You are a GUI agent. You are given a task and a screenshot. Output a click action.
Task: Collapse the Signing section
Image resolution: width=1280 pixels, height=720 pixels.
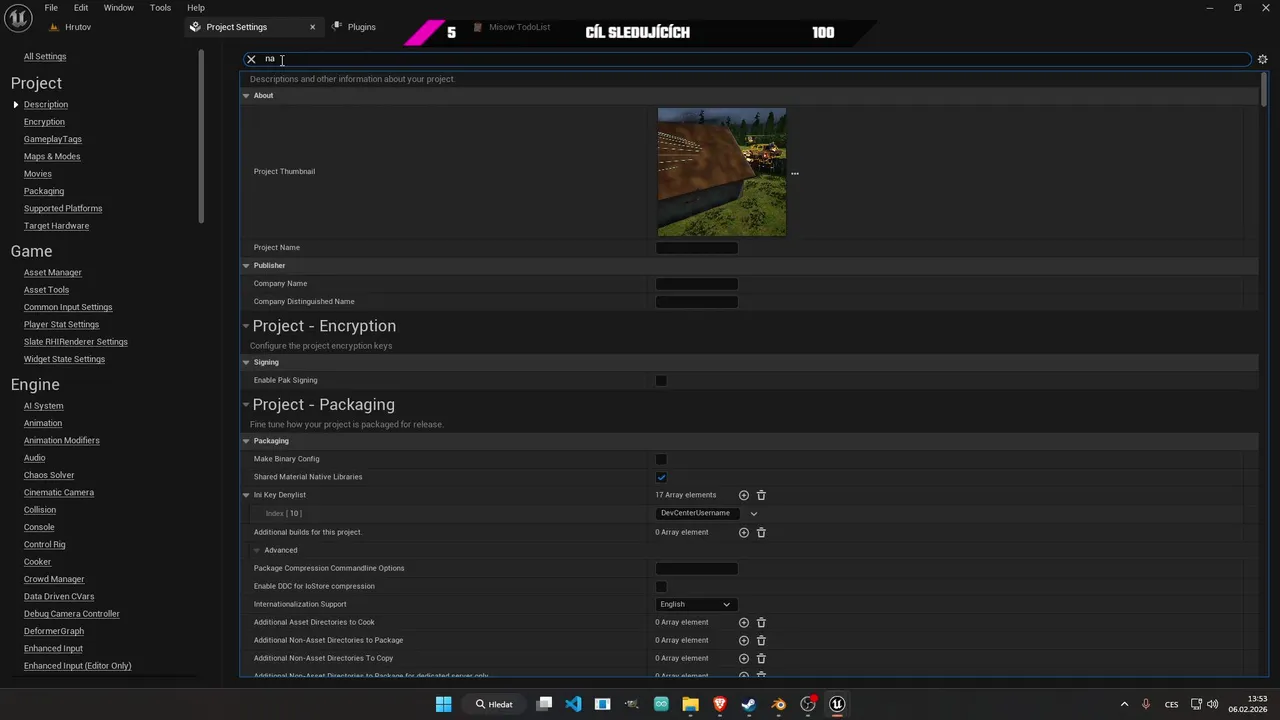(x=246, y=362)
